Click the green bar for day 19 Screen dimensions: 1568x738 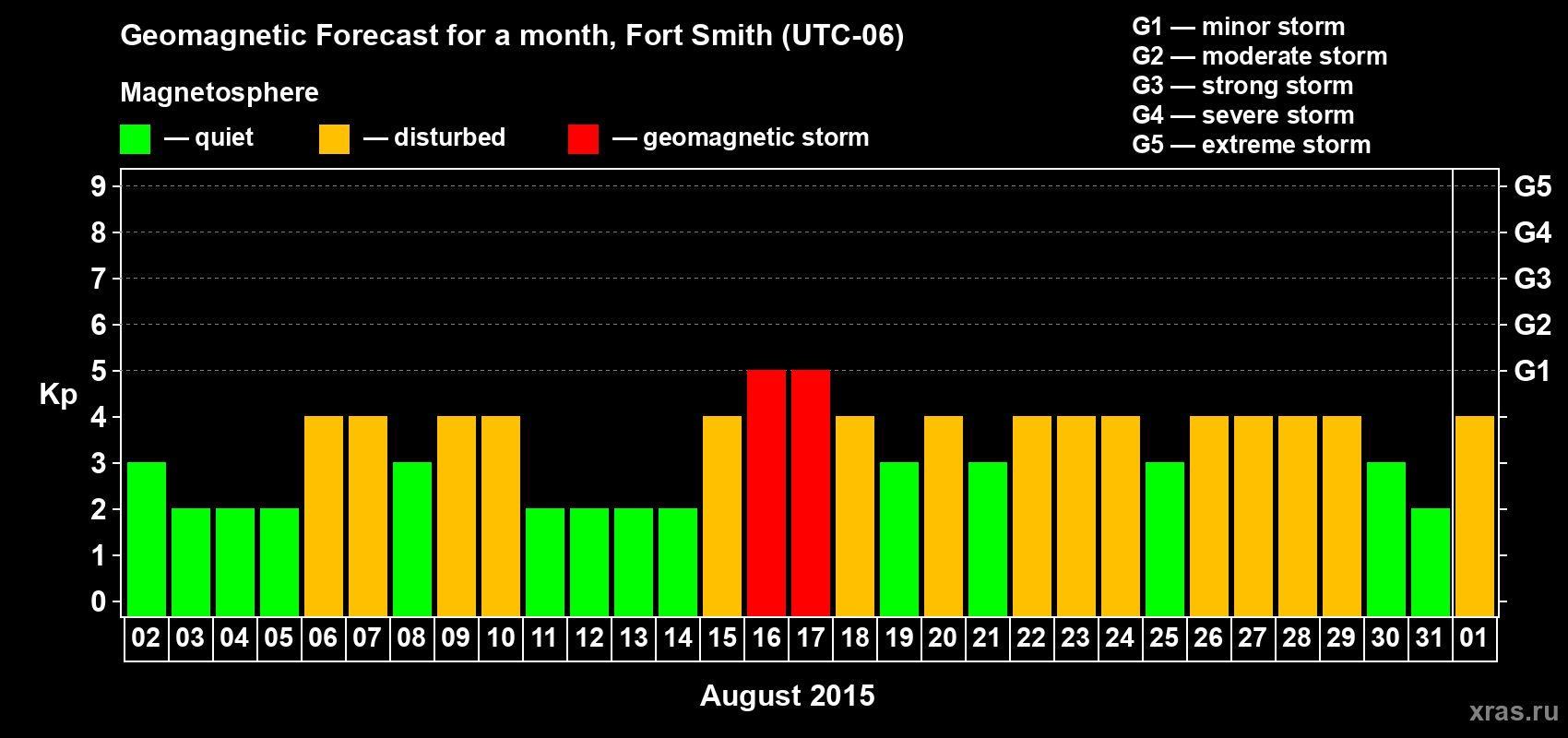tap(899, 539)
